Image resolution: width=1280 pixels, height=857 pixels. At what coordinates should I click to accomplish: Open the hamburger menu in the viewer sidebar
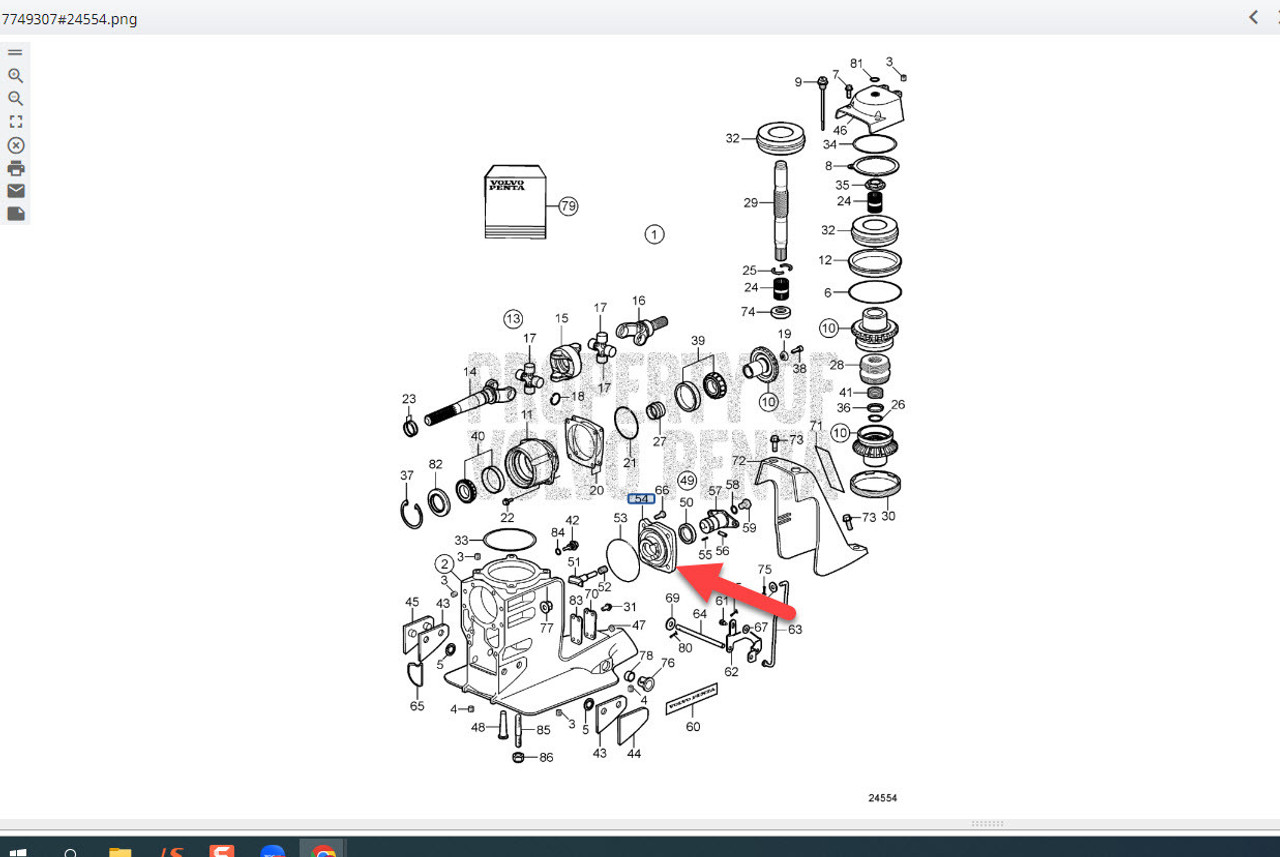click(x=15, y=52)
